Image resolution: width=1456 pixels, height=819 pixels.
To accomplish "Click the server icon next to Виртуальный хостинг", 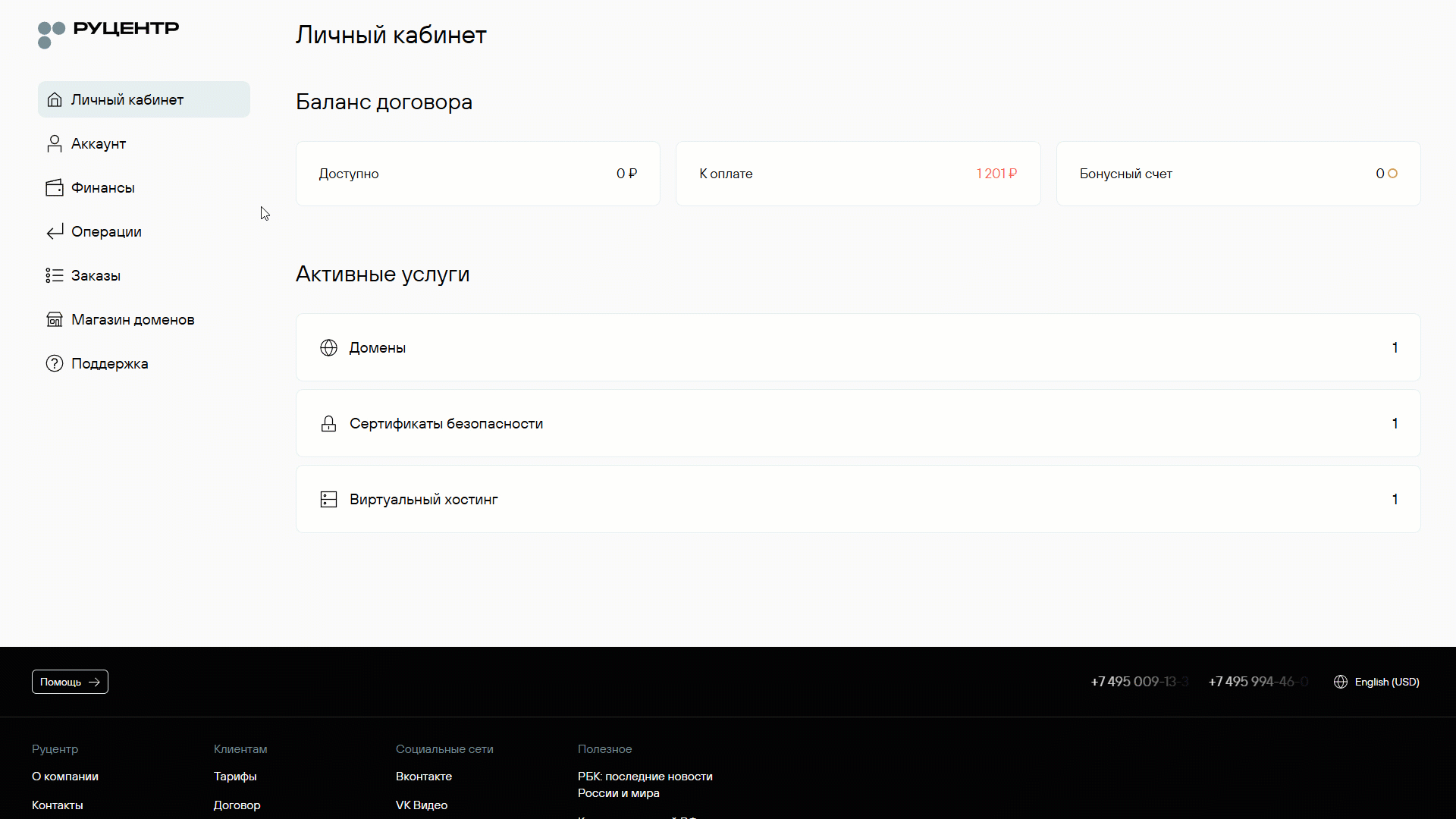I will coord(328,499).
